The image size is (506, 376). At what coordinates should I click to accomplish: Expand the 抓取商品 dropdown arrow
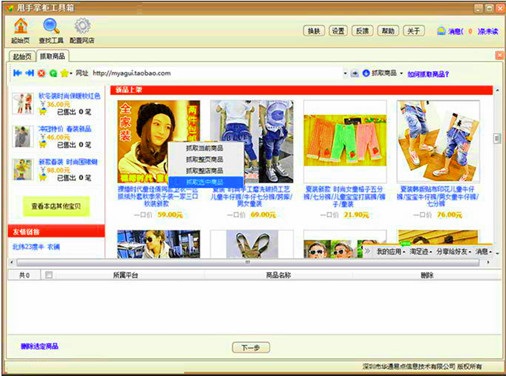pos(401,73)
